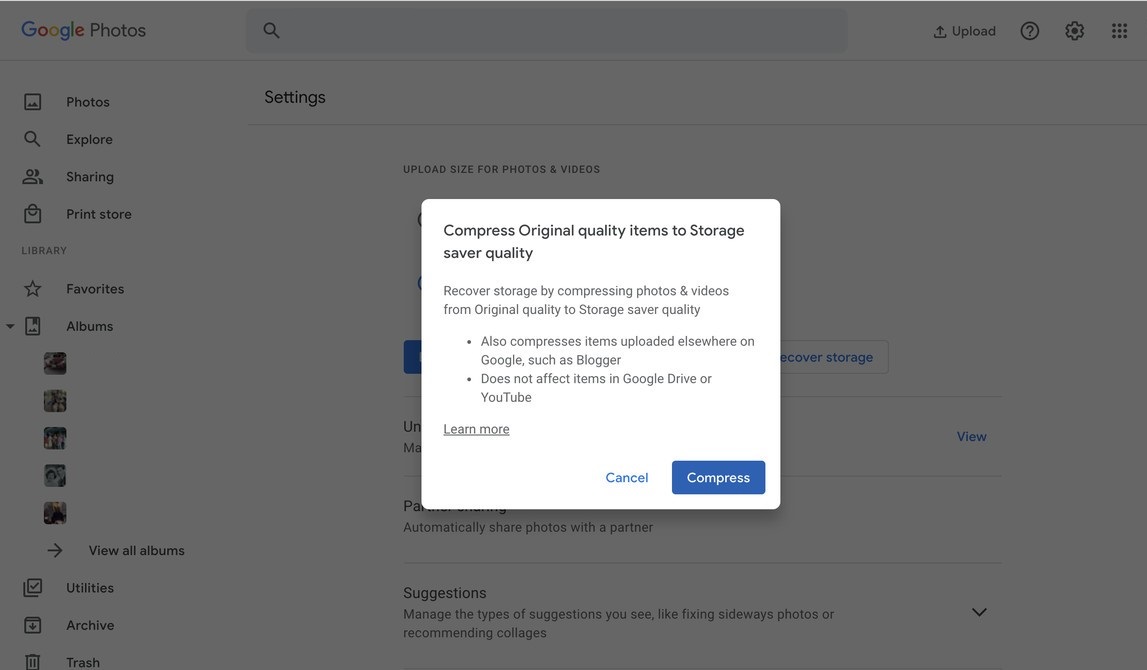
Task: Select the first album thumbnail
Action: click(55, 363)
